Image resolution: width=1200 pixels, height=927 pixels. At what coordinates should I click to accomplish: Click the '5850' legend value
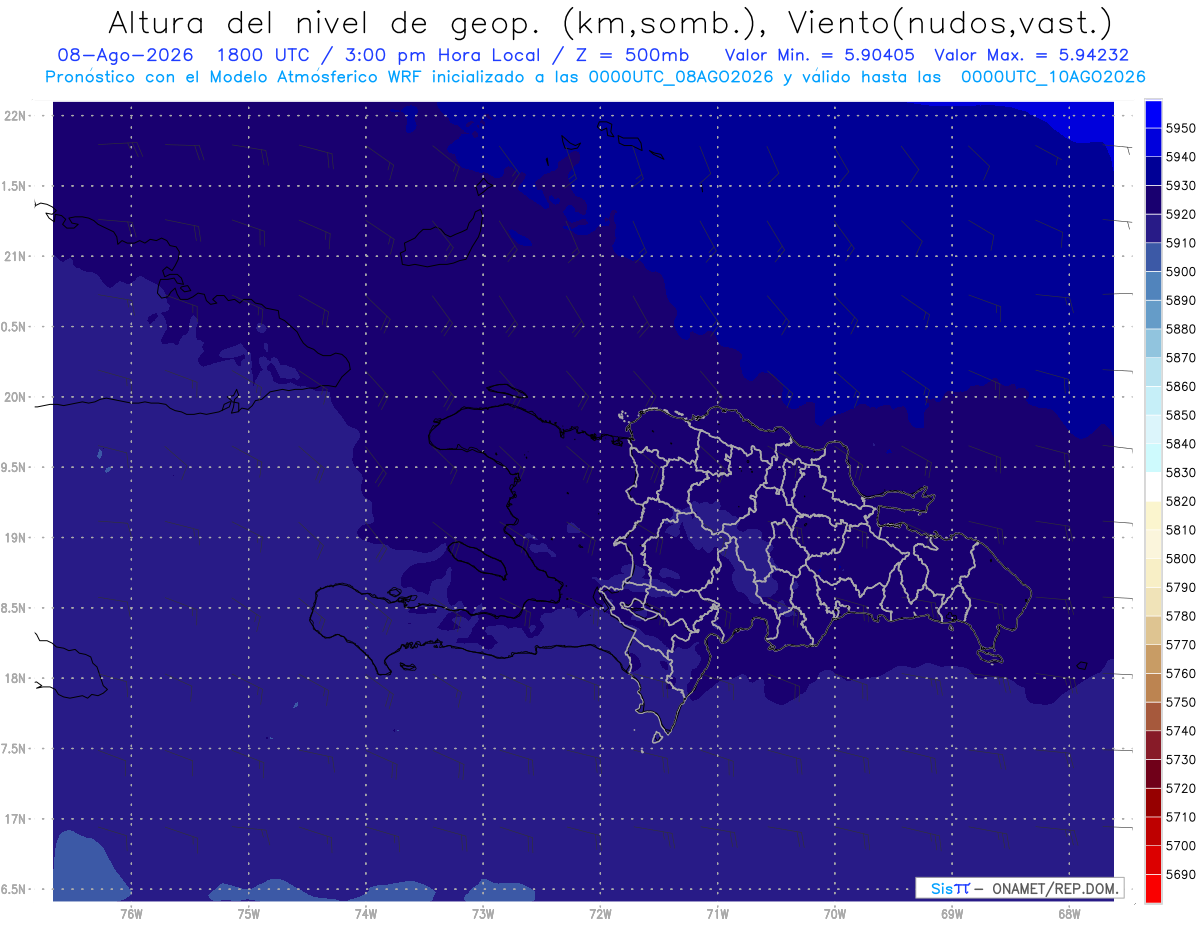pyautogui.click(x=1181, y=415)
